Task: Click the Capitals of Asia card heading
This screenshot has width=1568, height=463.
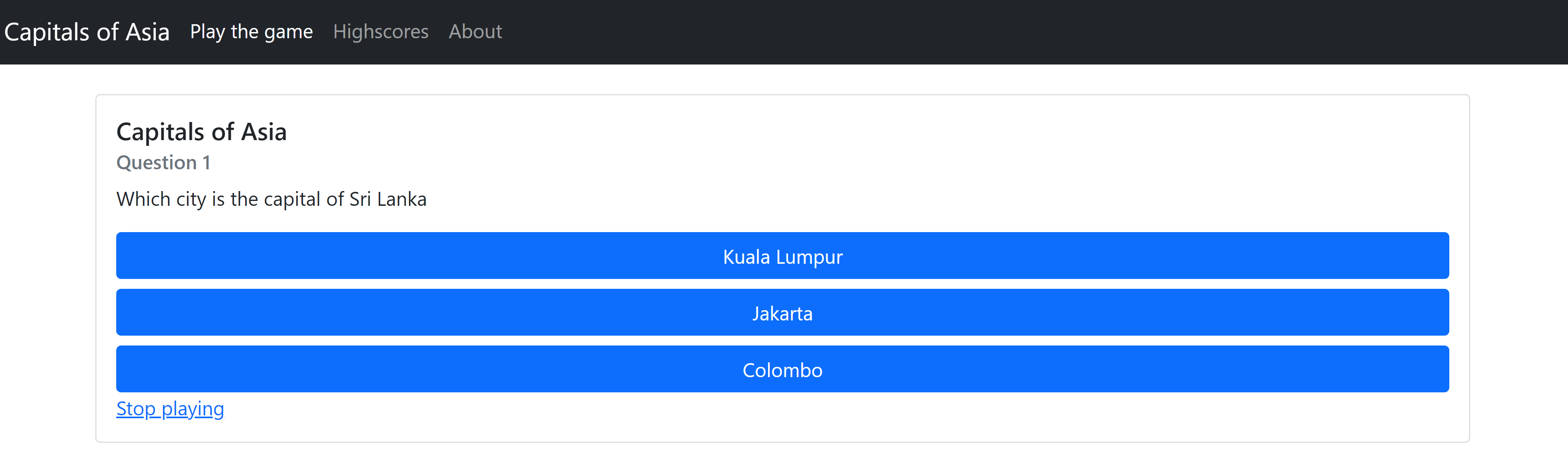Action: [x=201, y=131]
